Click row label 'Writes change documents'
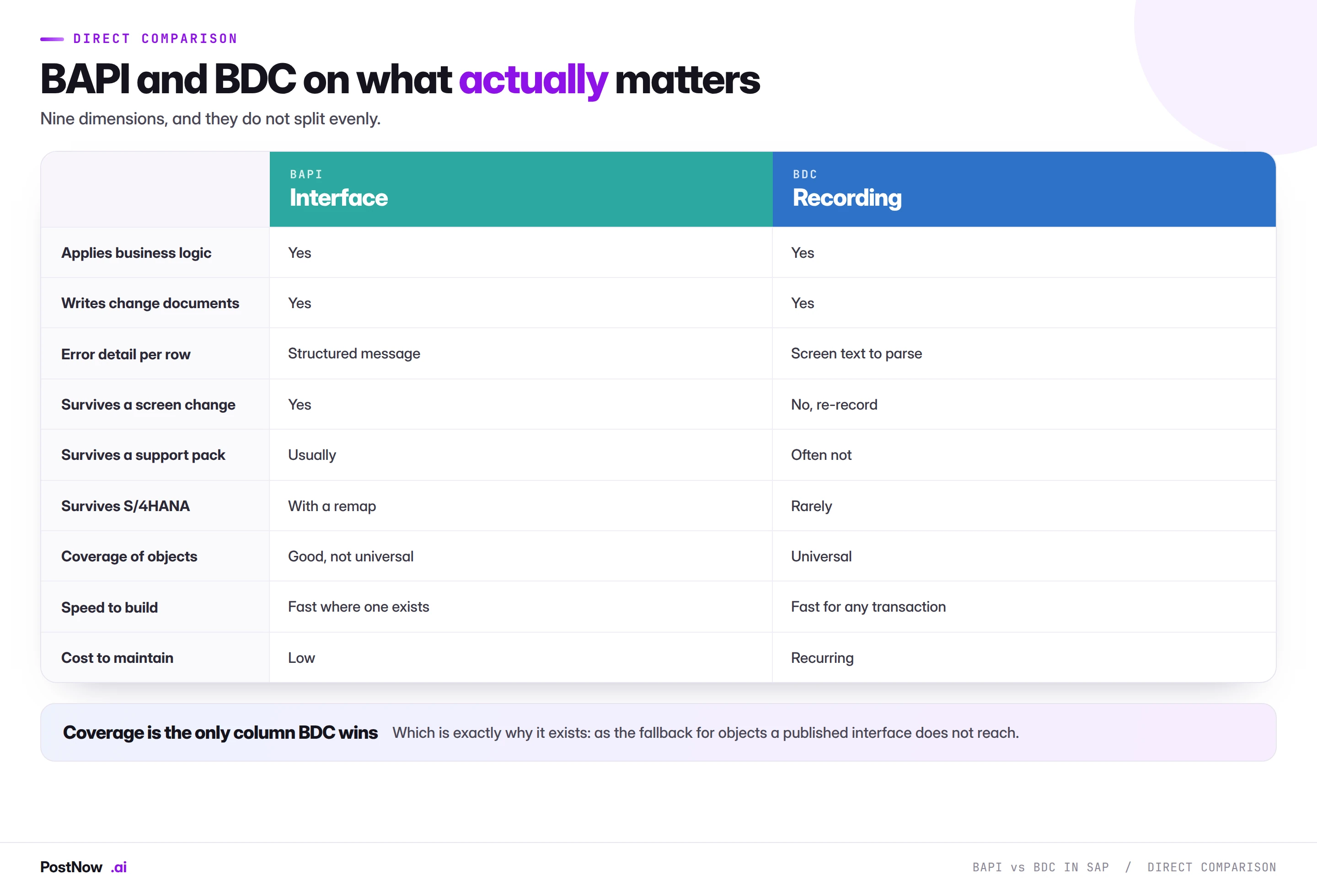This screenshot has width=1317, height=896. click(150, 303)
